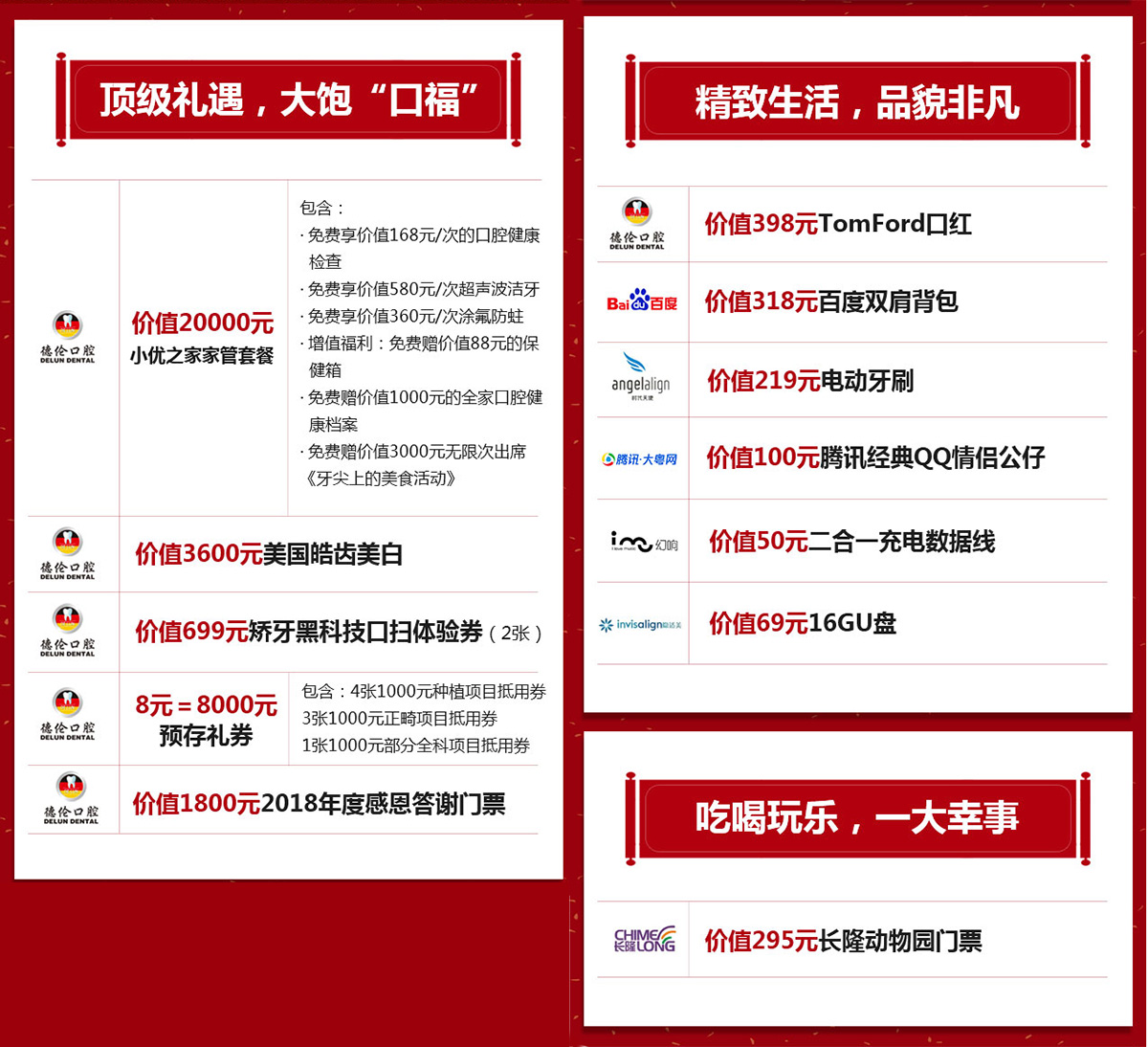Click 价值398元TomFord口红 text

pyautogui.click(x=838, y=224)
